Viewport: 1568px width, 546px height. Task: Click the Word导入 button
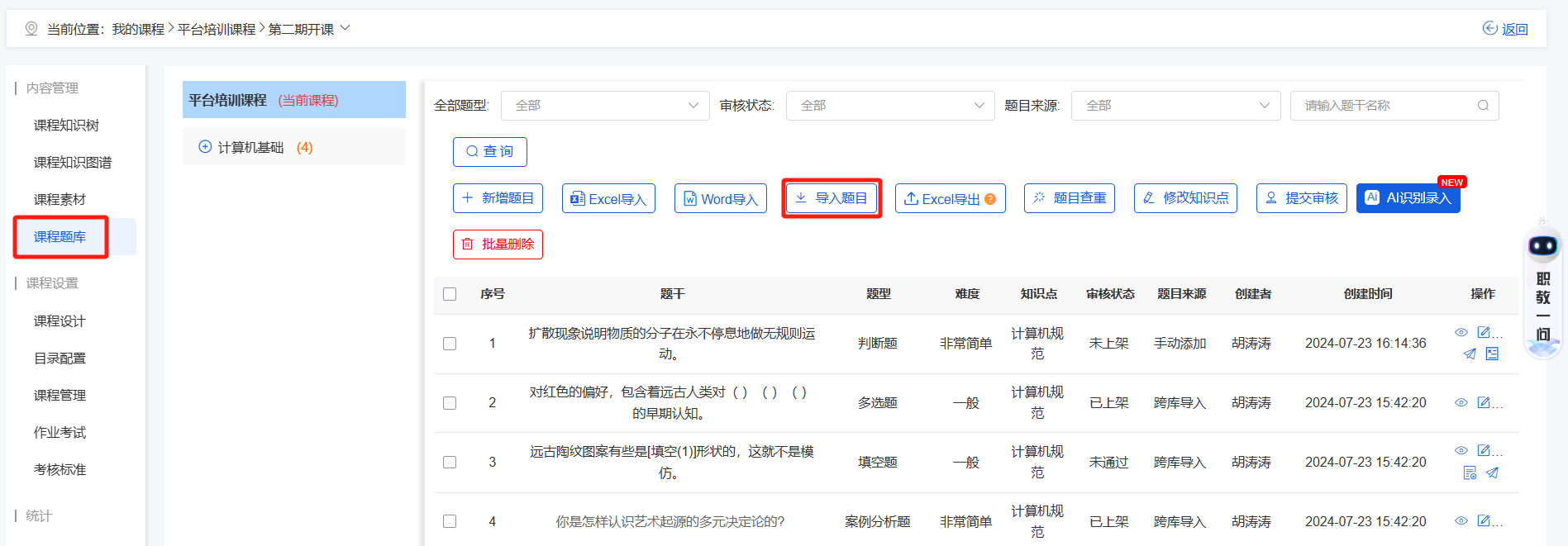[x=721, y=198]
